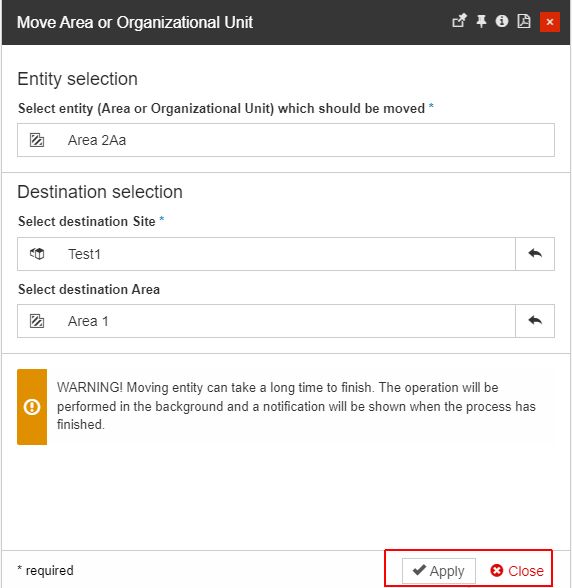Click the dialog title 'Move Area or Organizational Unit'
572x588 pixels.
tap(135, 22)
